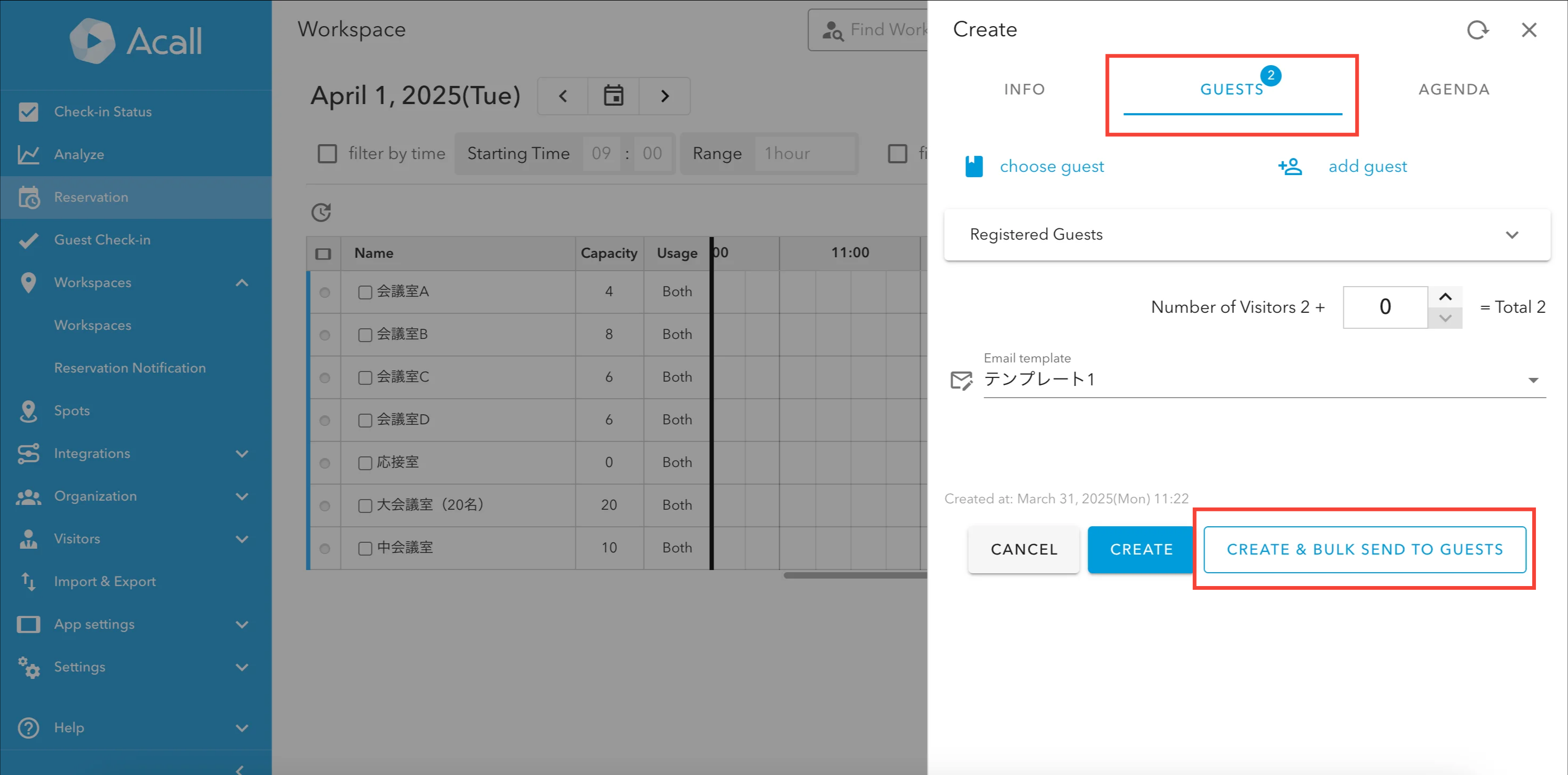Check the 会議室A checkbox
Screen dimensions: 1568x775
(365, 292)
